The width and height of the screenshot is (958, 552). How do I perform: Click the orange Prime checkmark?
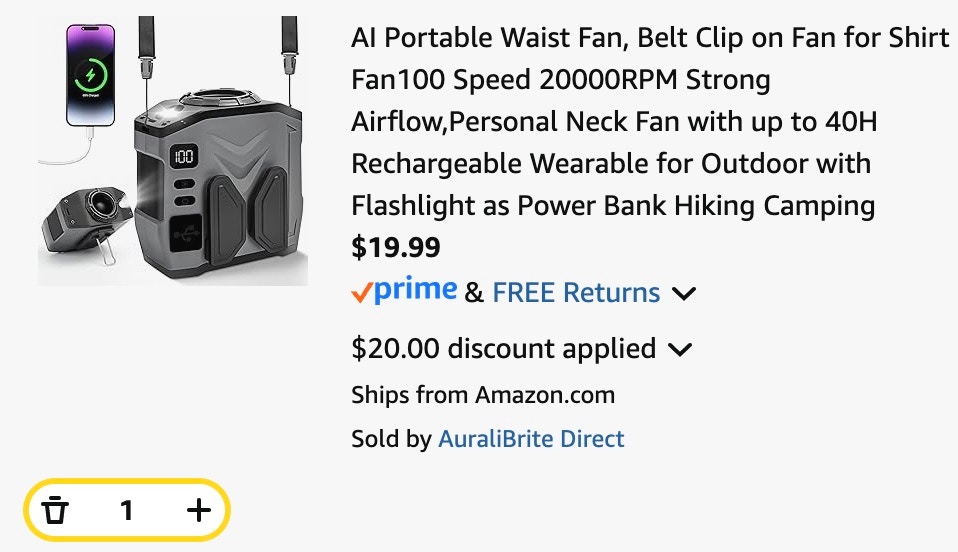[x=361, y=292]
